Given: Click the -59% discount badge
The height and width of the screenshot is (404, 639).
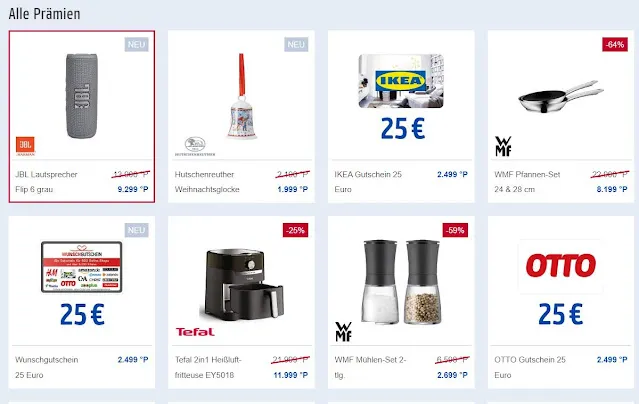Looking at the screenshot, I should 454,230.
